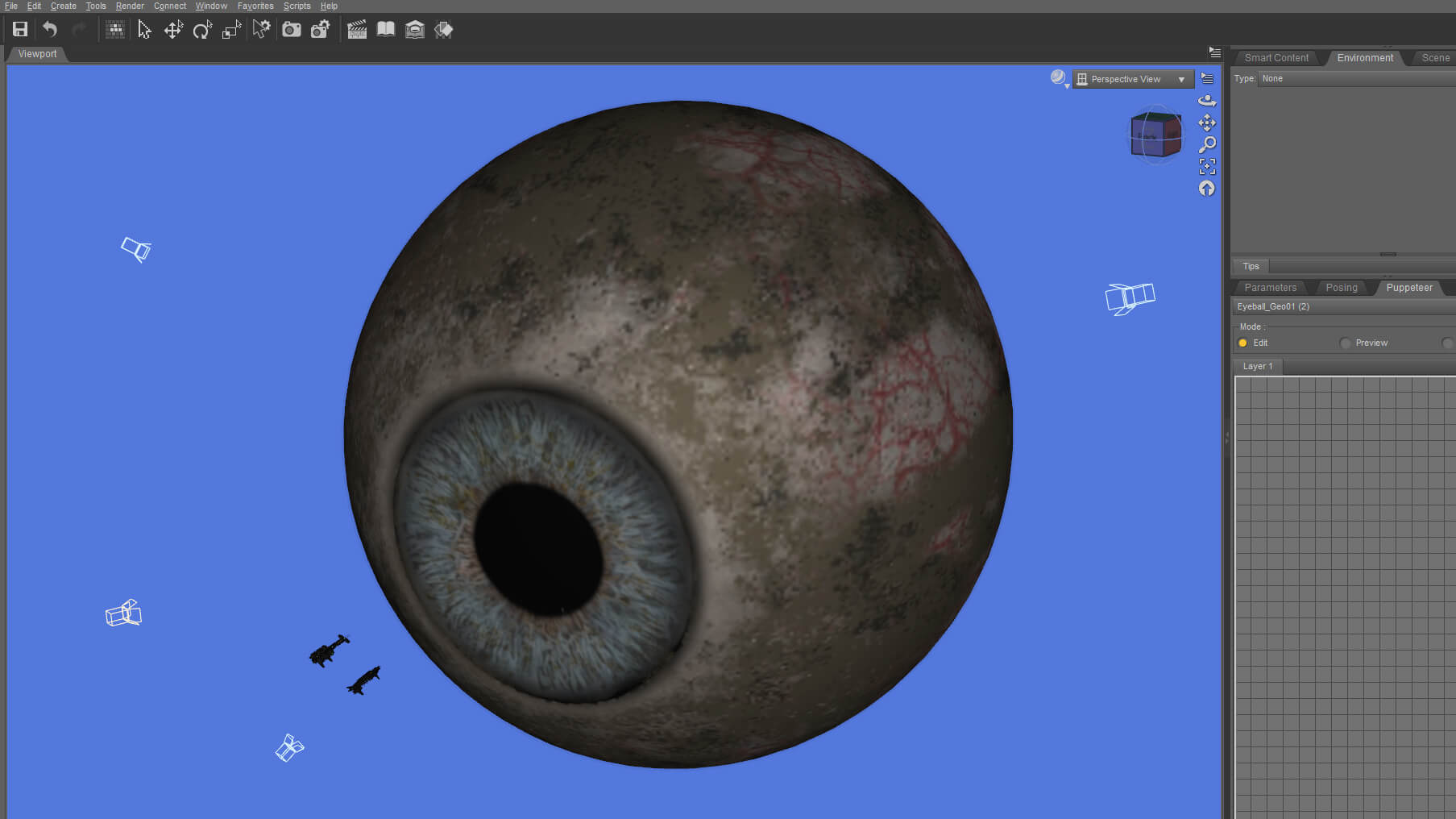Switch to the Parameters tab

pyautogui.click(x=1271, y=287)
